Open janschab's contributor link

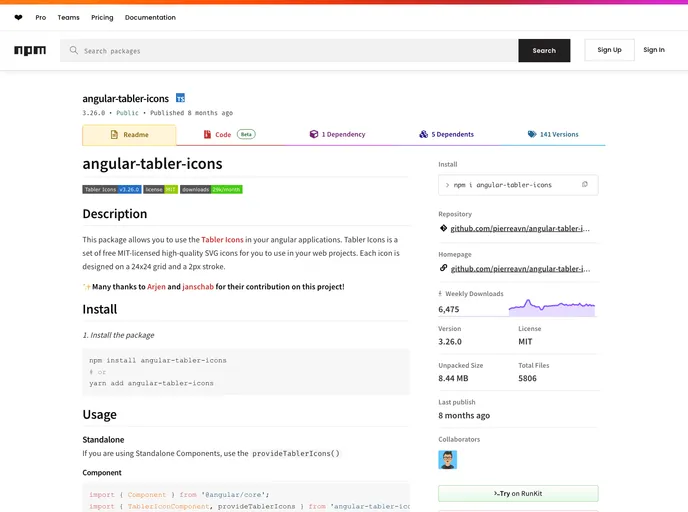tap(198, 286)
